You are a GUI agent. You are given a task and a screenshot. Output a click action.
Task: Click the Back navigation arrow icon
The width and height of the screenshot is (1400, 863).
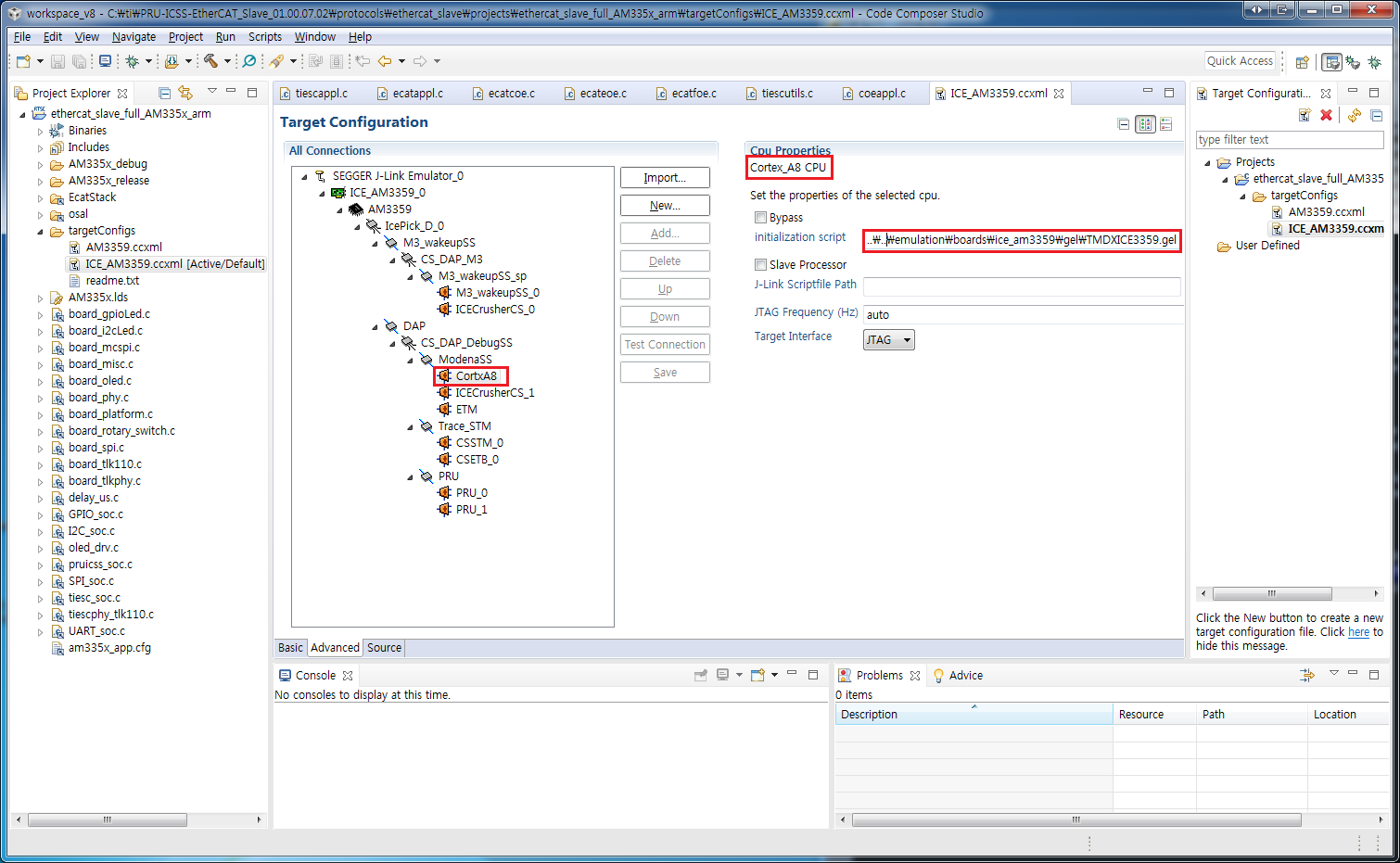coord(383,61)
